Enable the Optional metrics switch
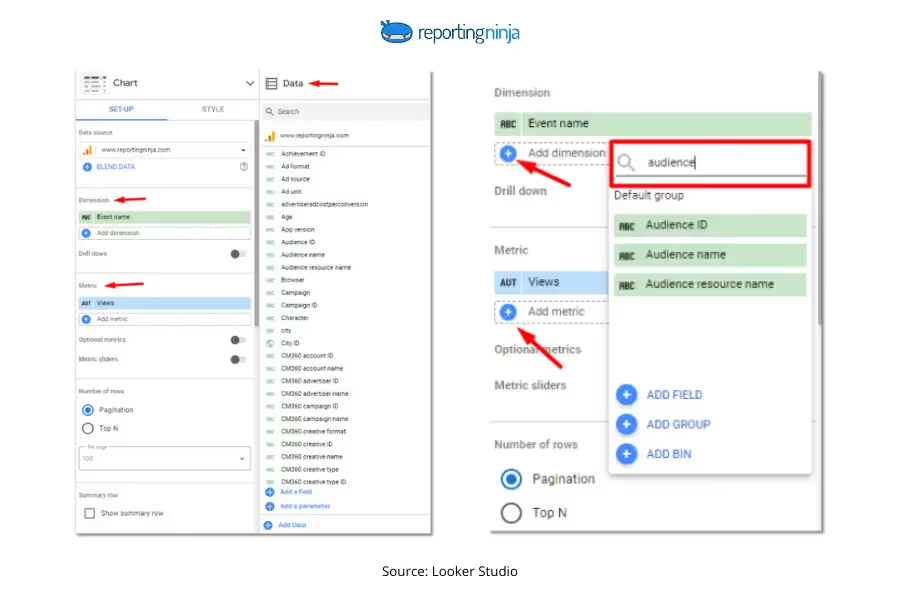Viewport: 900px width, 600px height. click(238, 340)
